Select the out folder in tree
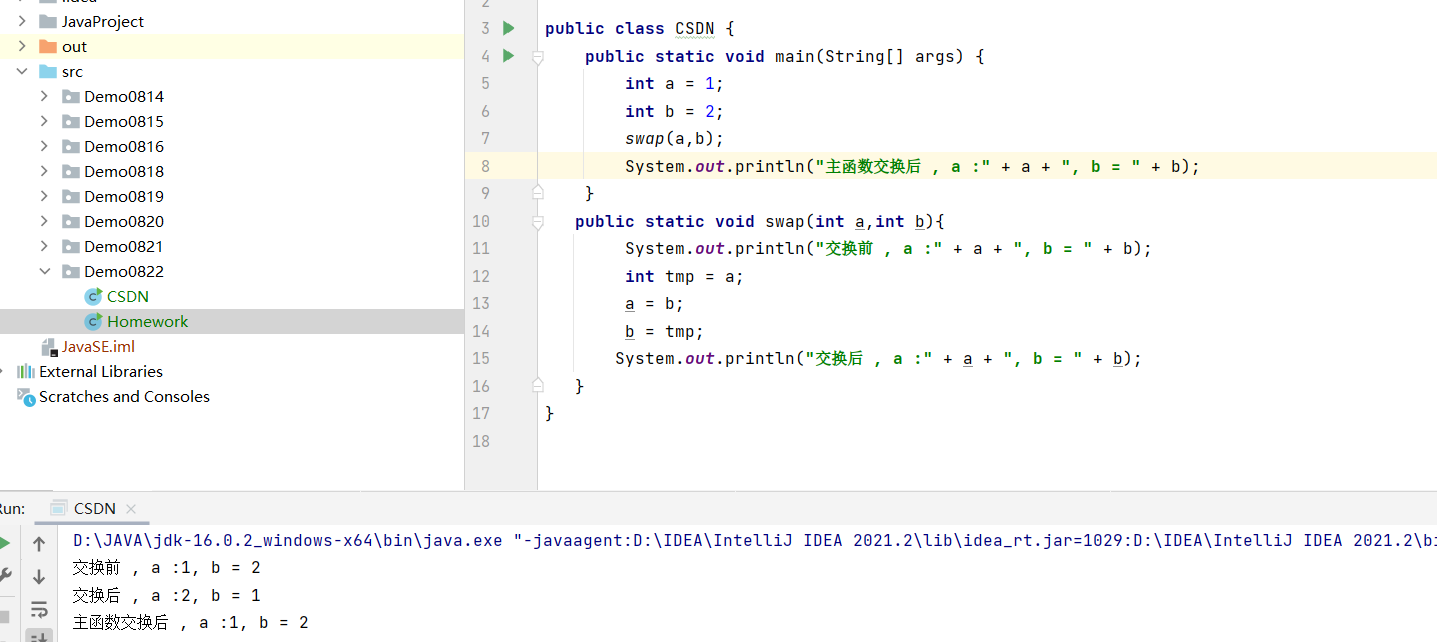Image resolution: width=1437 pixels, height=642 pixels. [74, 46]
